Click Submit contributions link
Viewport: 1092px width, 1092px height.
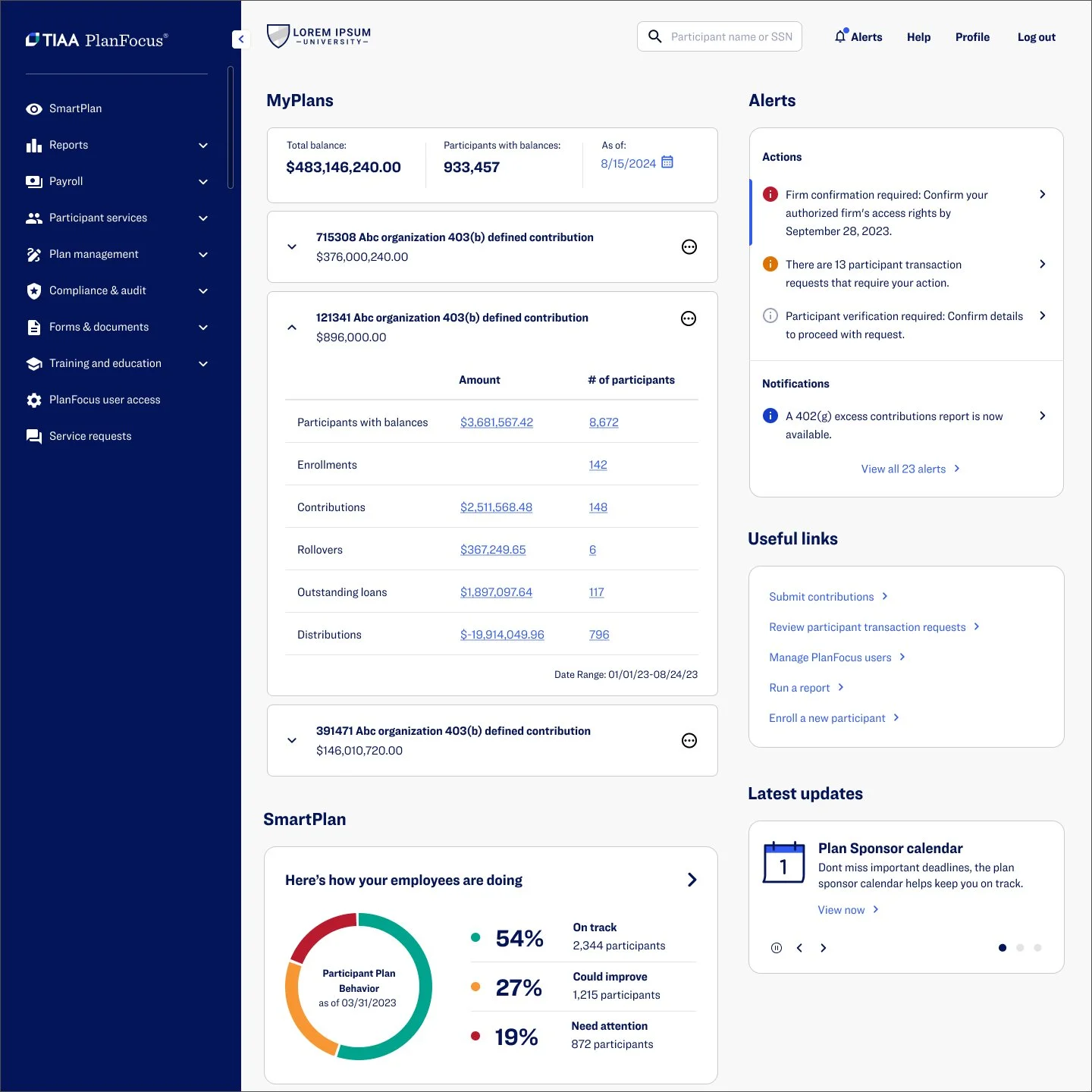click(x=827, y=598)
